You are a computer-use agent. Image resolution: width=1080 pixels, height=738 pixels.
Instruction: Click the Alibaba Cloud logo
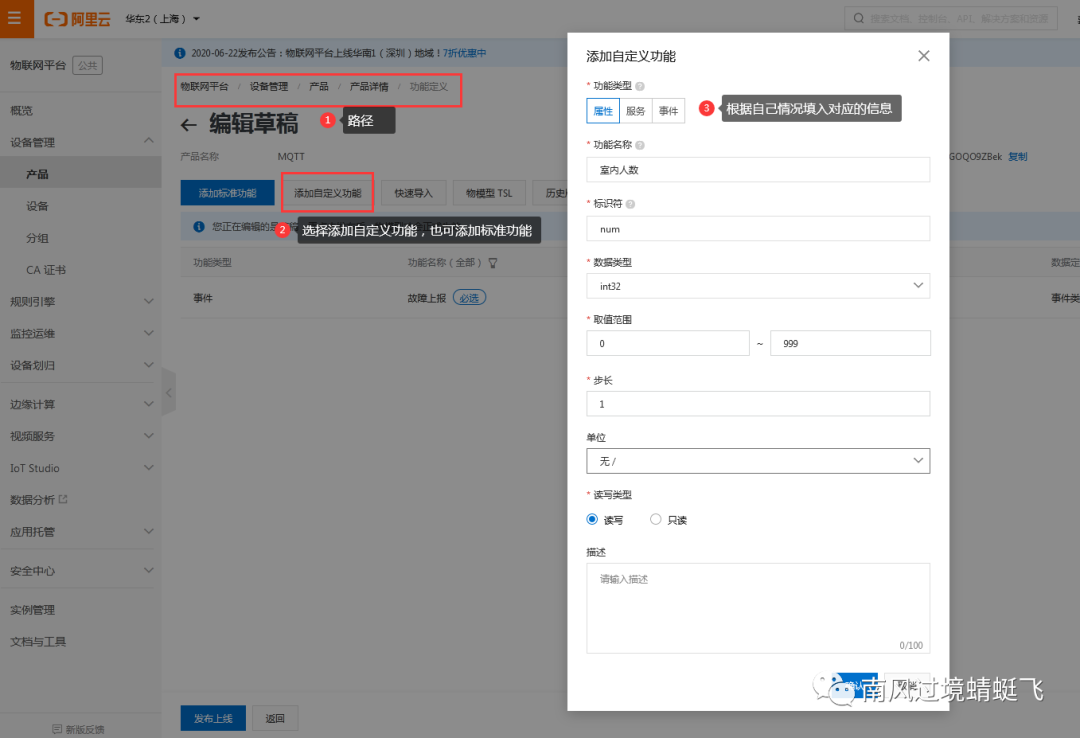point(76,19)
